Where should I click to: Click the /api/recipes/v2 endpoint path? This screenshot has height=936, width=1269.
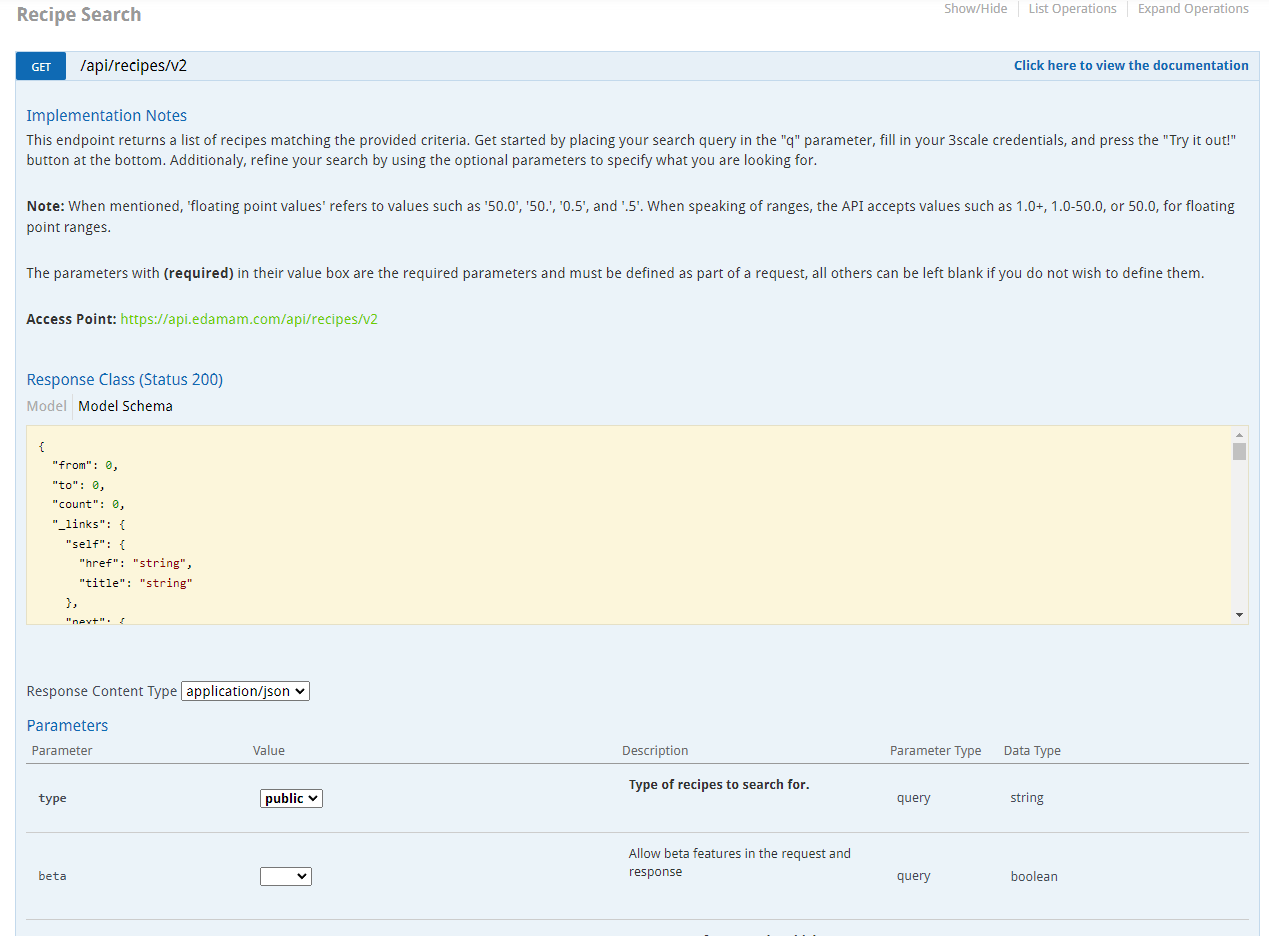coord(134,66)
